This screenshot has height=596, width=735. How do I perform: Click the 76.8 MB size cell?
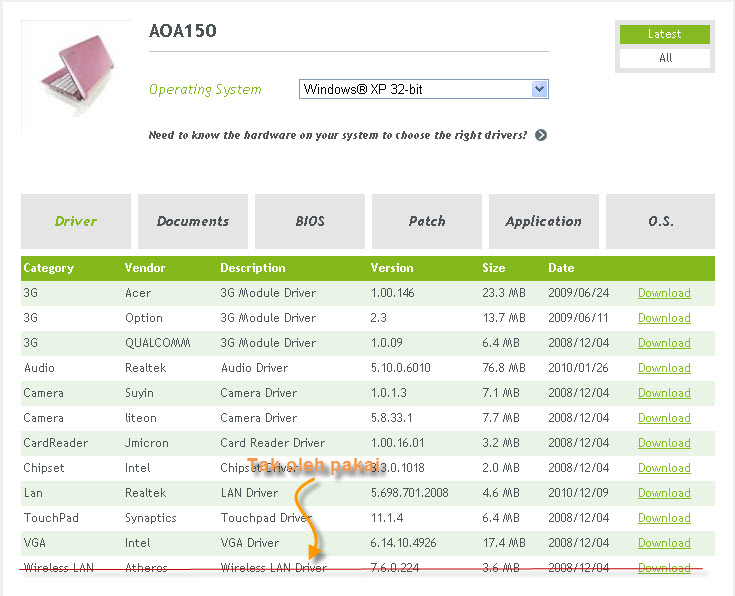504,368
